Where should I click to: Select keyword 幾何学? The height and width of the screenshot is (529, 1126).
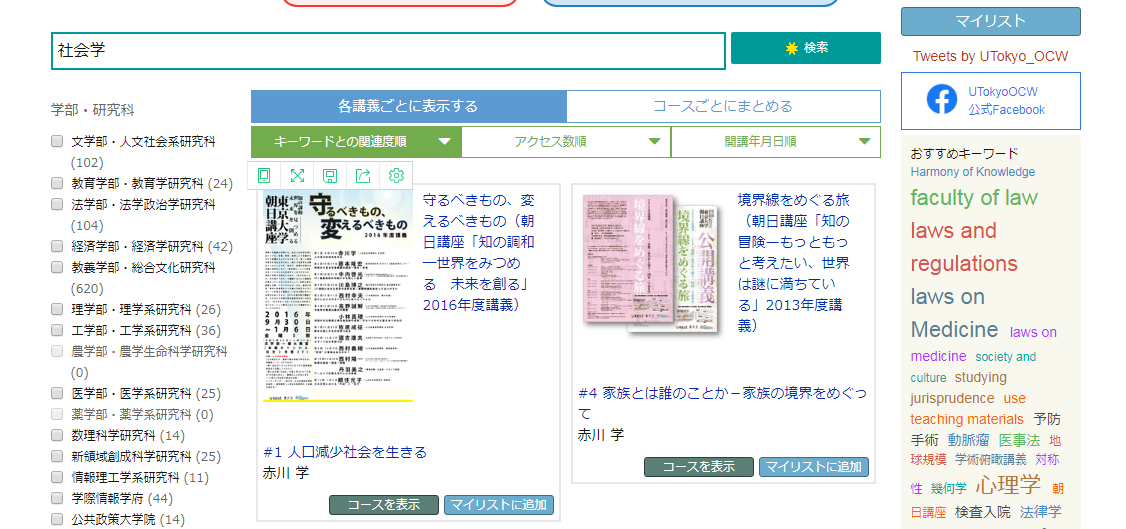pyautogui.click(x=949, y=488)
